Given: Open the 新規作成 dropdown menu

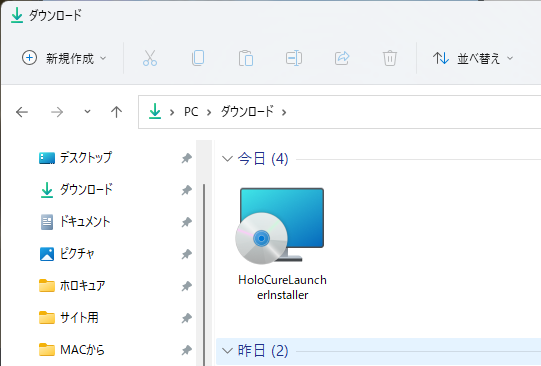Looking at the screenshot, I should pos(64,58).
